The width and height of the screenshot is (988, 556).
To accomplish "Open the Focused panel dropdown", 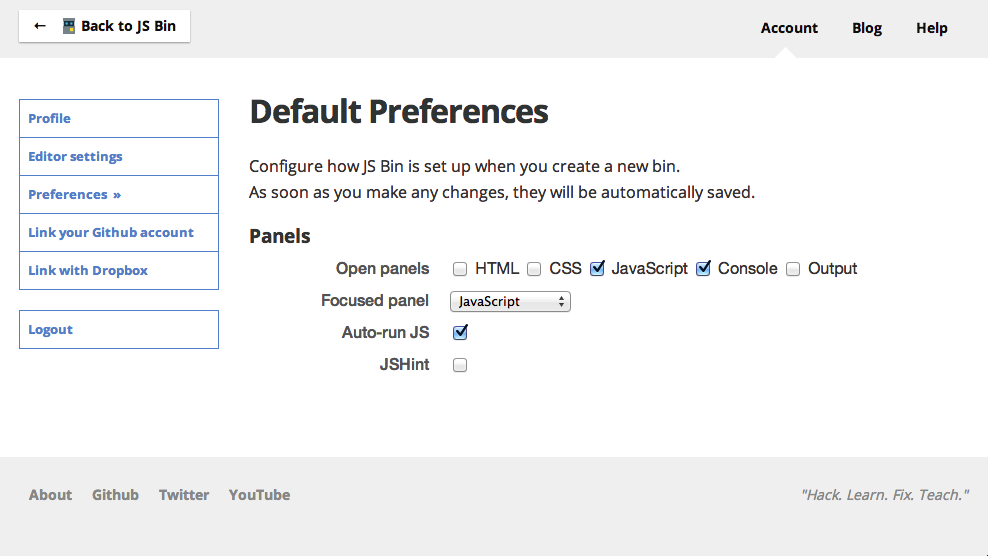I will pyautogui.click(x=510, y=301).
